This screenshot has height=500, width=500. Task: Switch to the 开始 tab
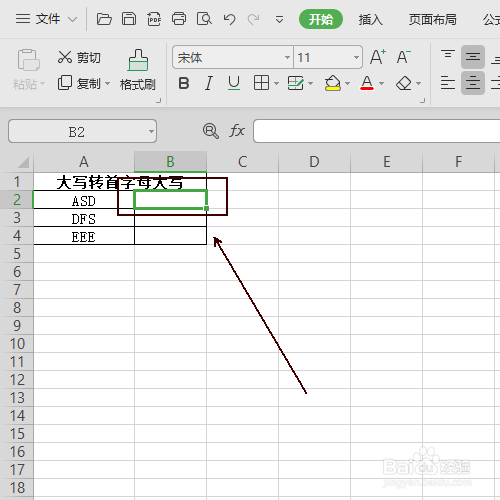[x=321, y=19]
